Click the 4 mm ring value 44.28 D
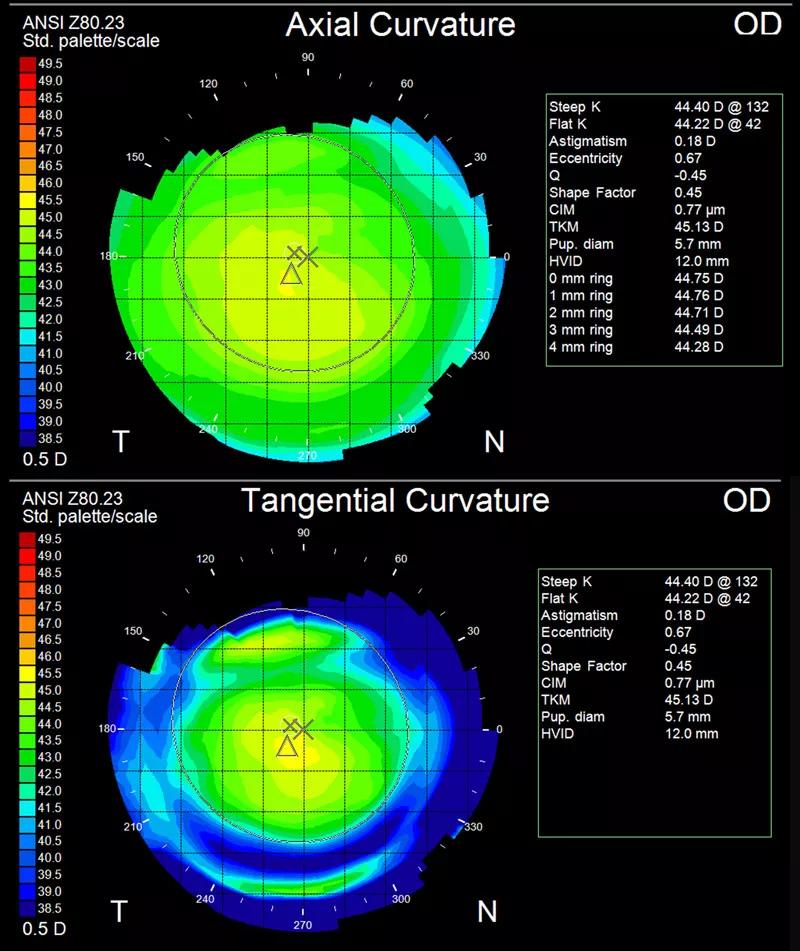This screenshot has height=951, width=800. click(x=699, y=347)
